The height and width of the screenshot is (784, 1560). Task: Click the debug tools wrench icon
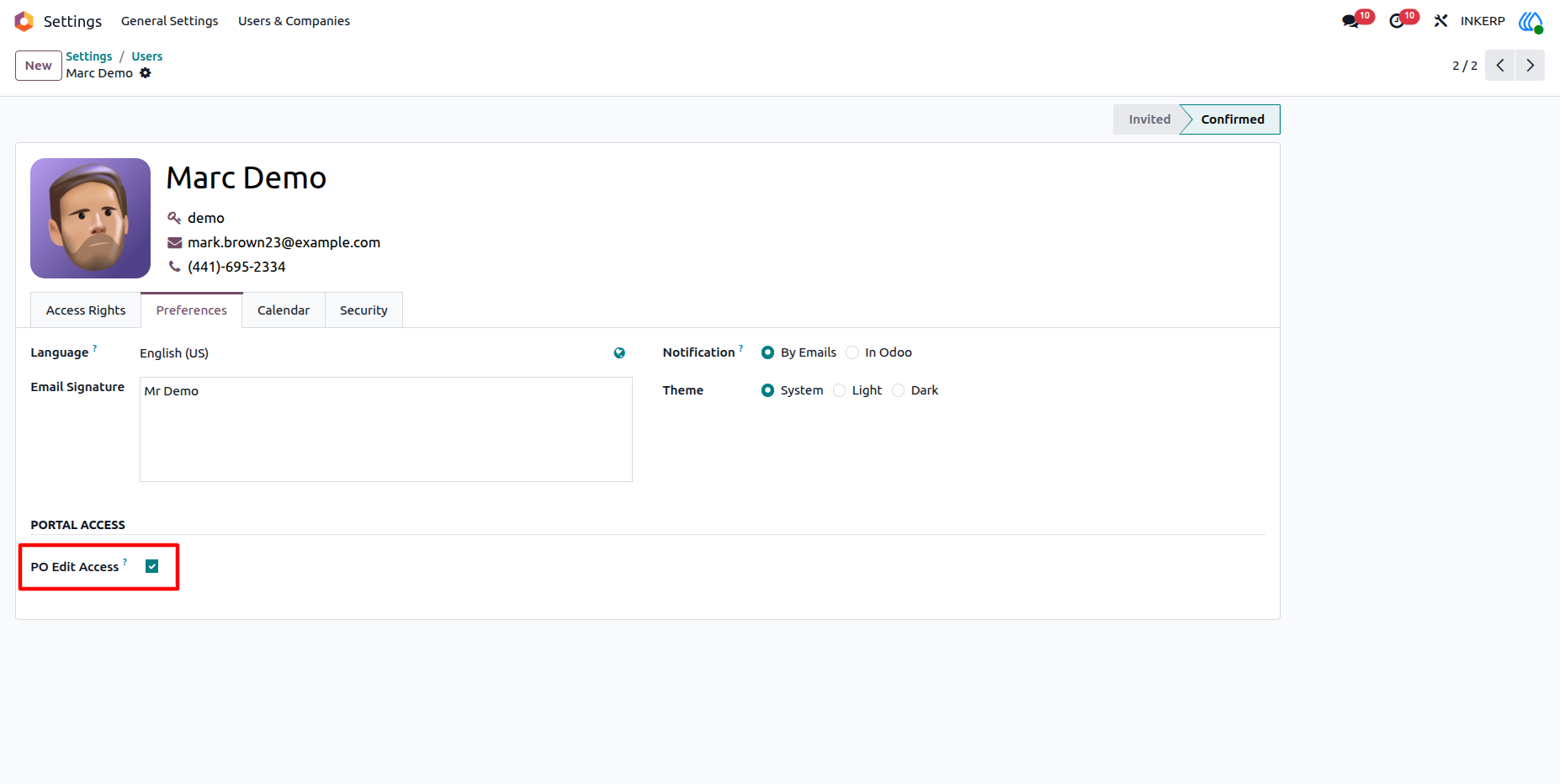(1441, 21)
